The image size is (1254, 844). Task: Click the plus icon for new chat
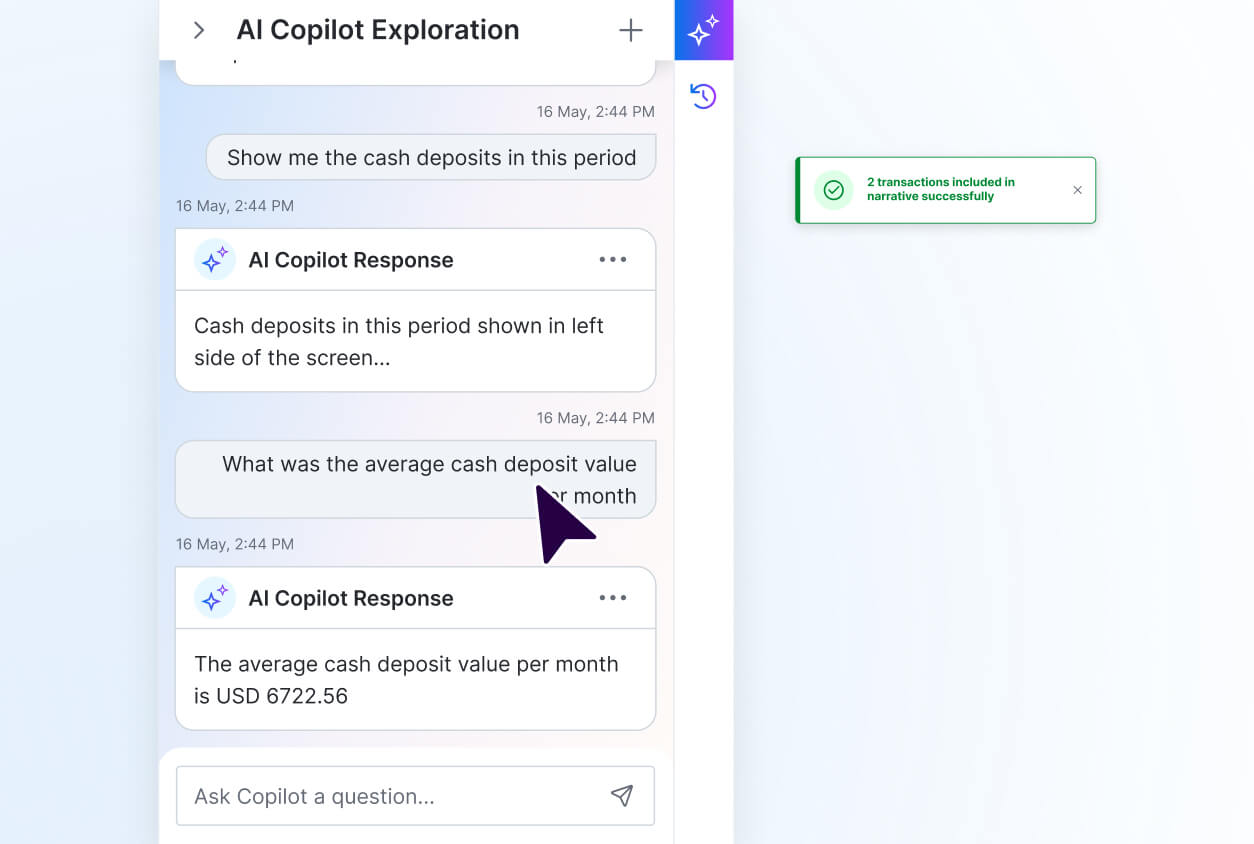tap(630, 30)
